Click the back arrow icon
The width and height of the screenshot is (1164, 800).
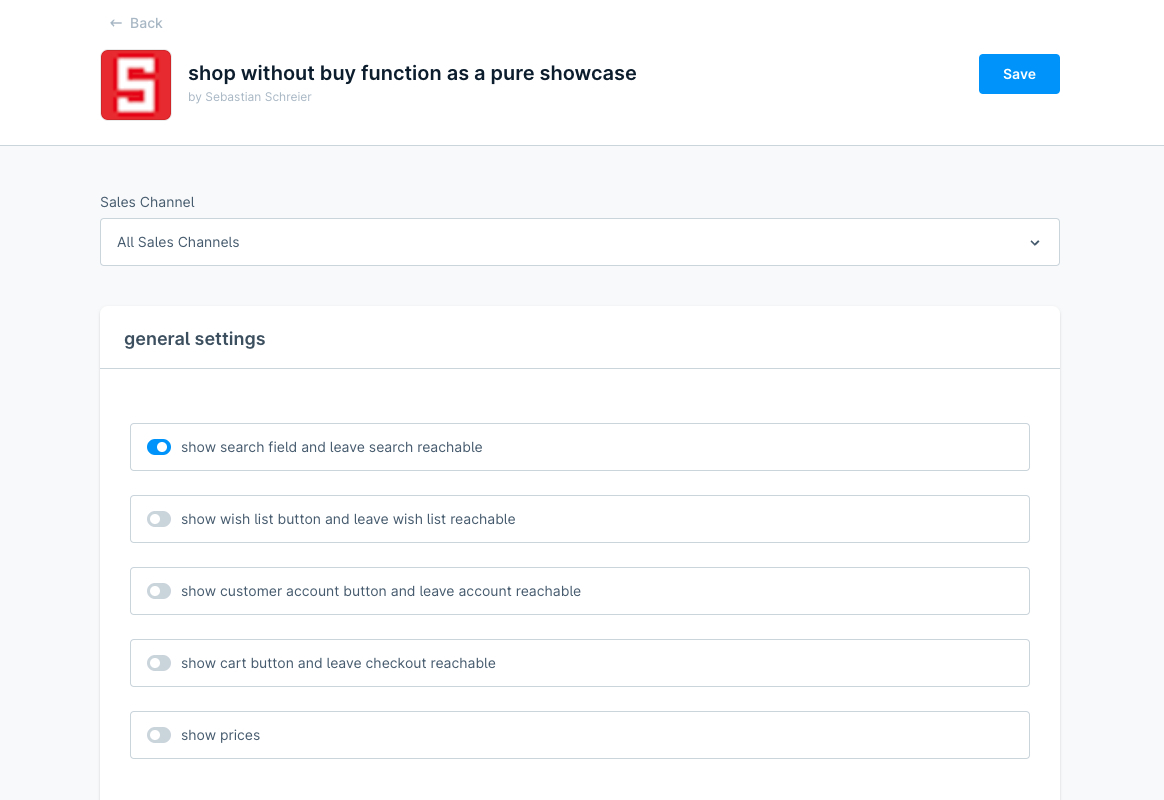(x=116, y=23)
